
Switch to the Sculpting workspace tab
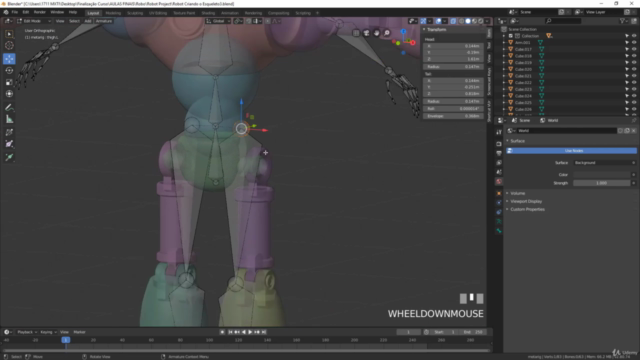(x=135, y=13)
